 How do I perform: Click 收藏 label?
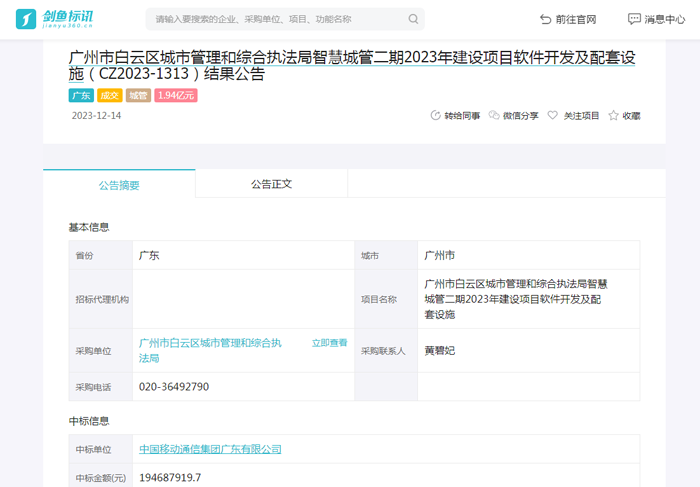tap(631, 116)
